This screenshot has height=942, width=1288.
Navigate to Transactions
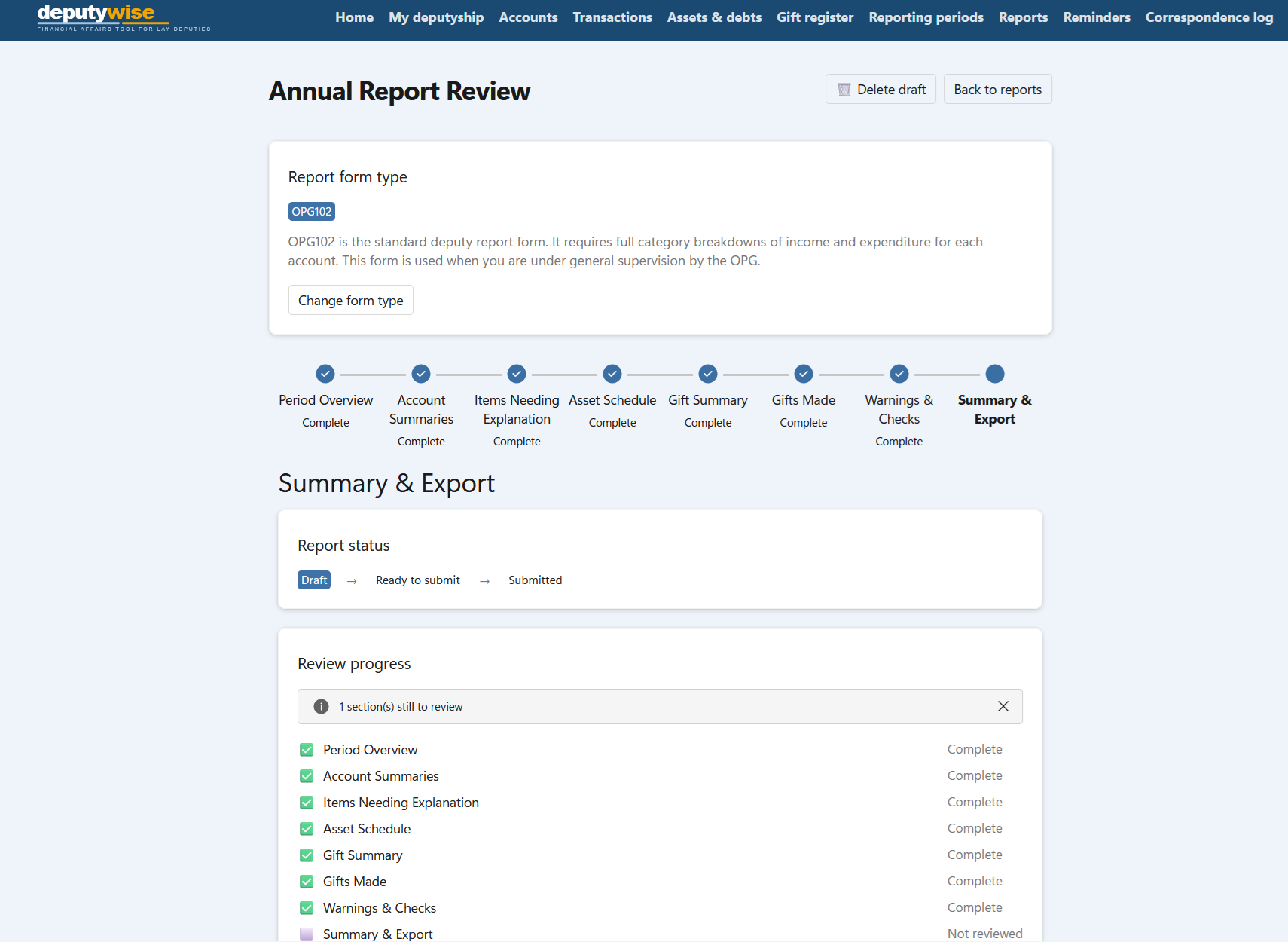[x=612, y=17]
